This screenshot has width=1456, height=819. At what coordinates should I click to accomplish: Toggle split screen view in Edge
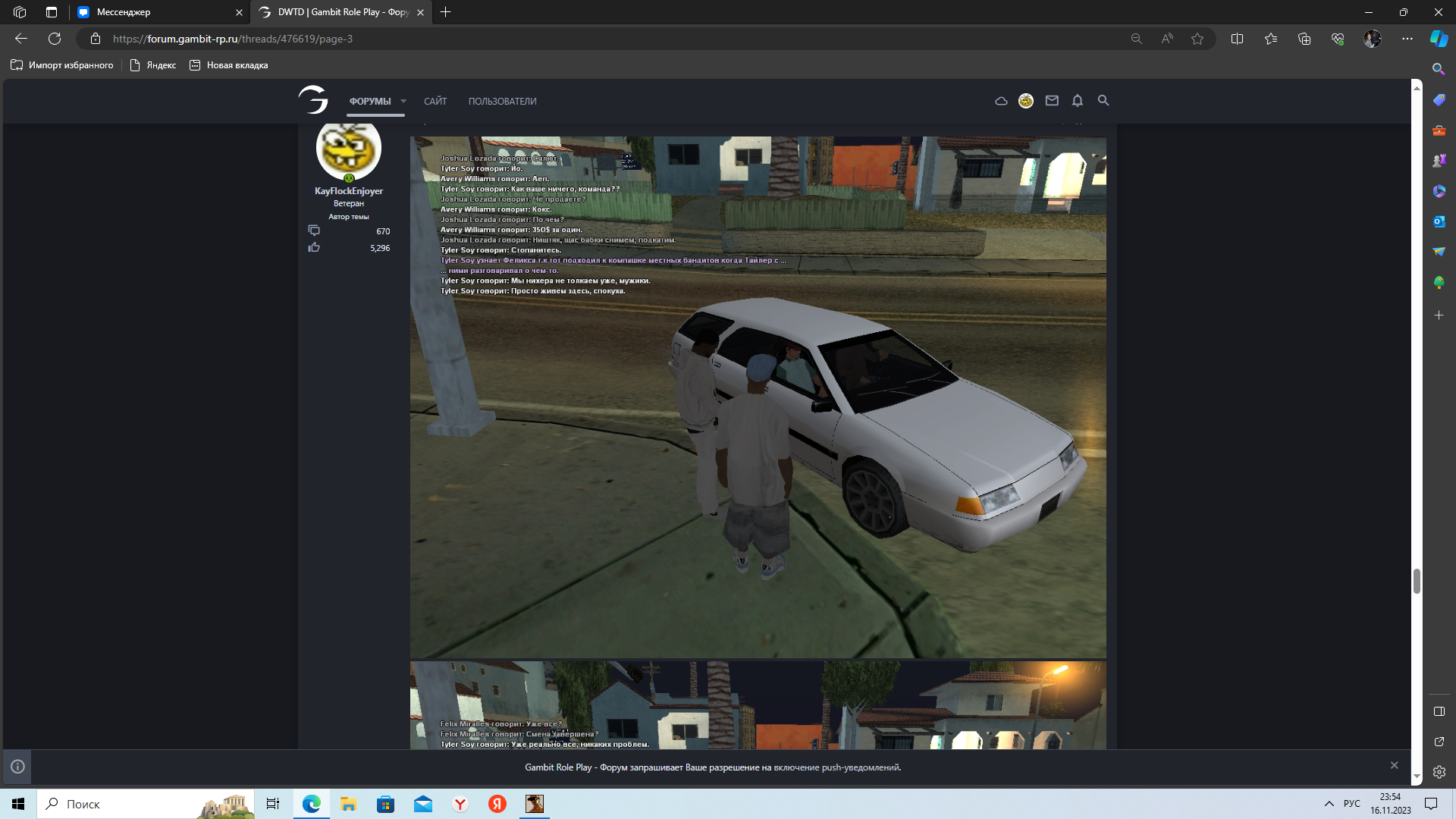coord(1237,39)
